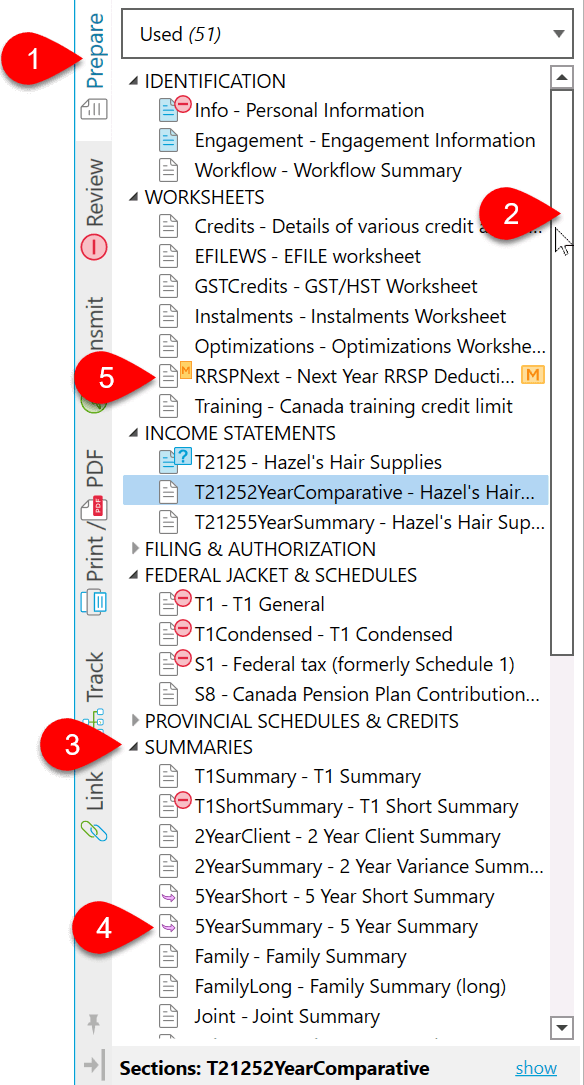This screenshot has height=1085, width=584.
Task: Open GSTCredits - GST/HST Worksheet
Action: [x=336, y=286]
